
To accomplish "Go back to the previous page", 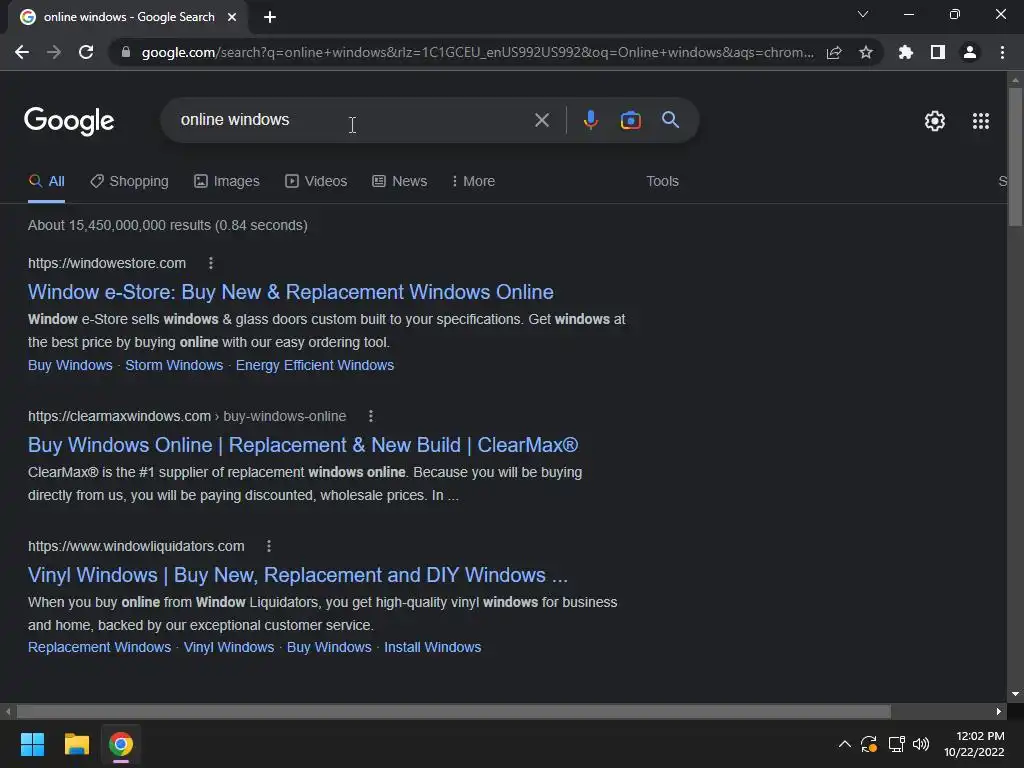I will tap(22, 52).
